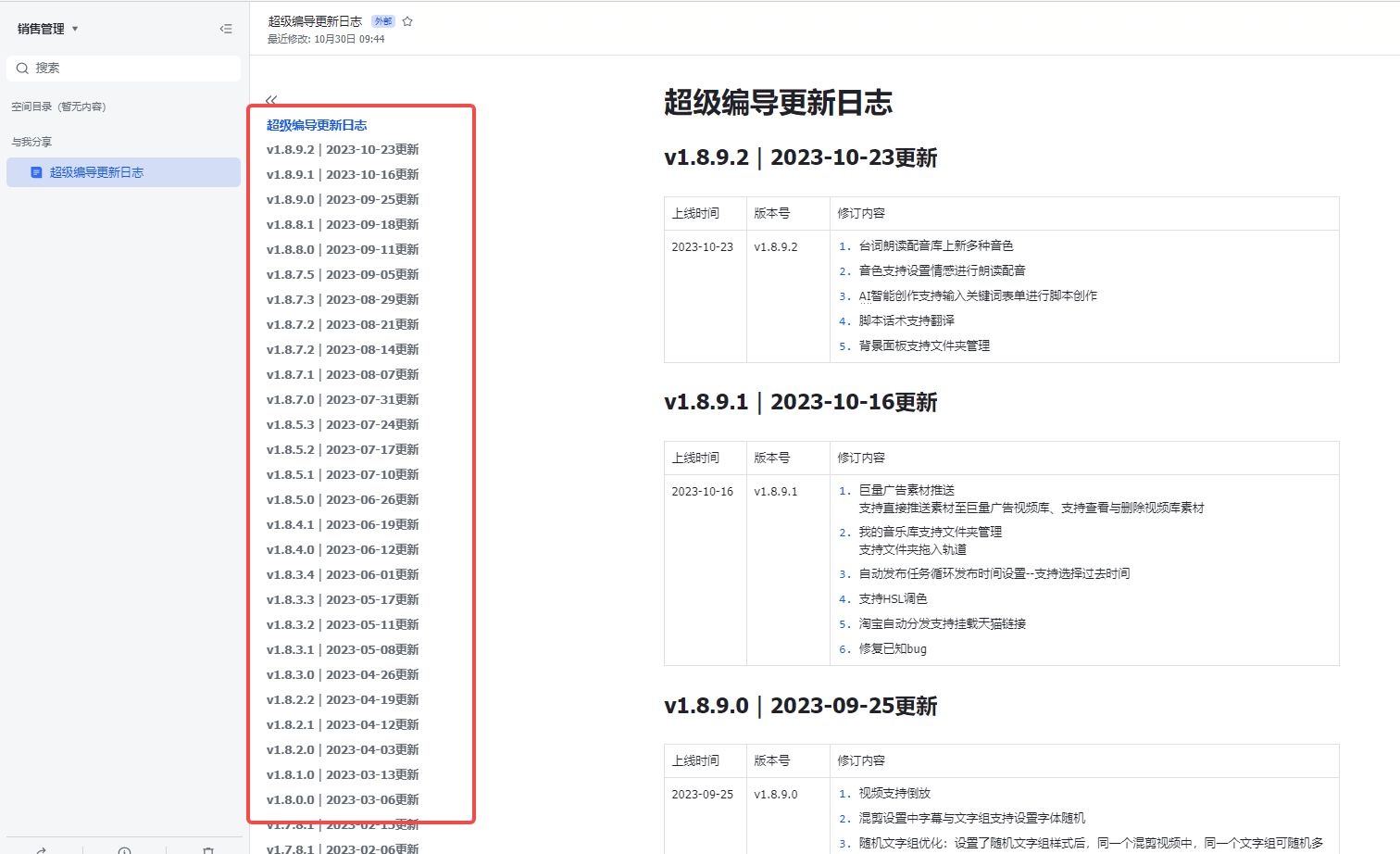Go to v1.8.8.1 | 2023-09-18更新 in outline

[x=343, y=224]
